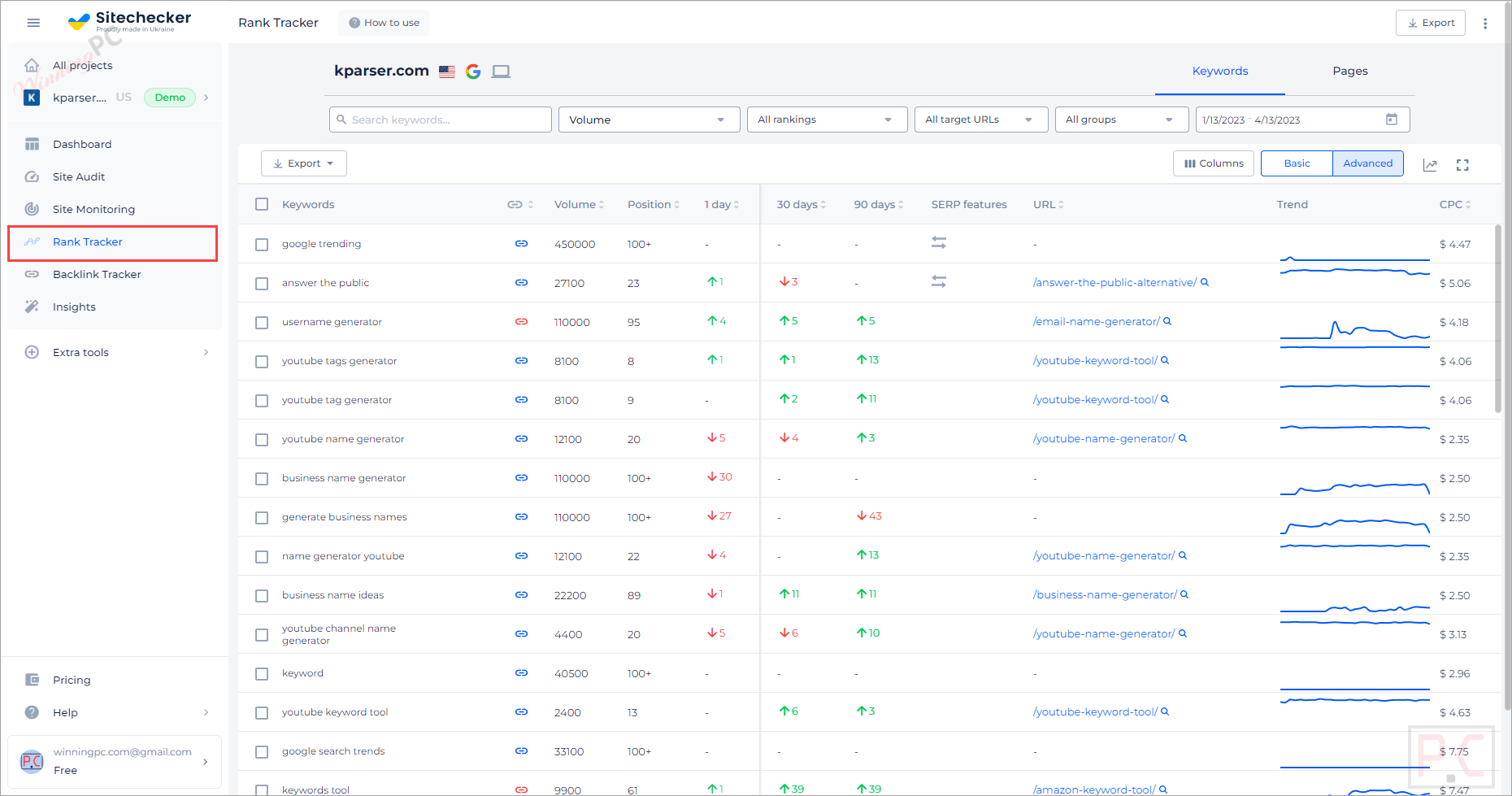
Task: Toggle the select-all keywords checkbox
Action: pos(262,204)
